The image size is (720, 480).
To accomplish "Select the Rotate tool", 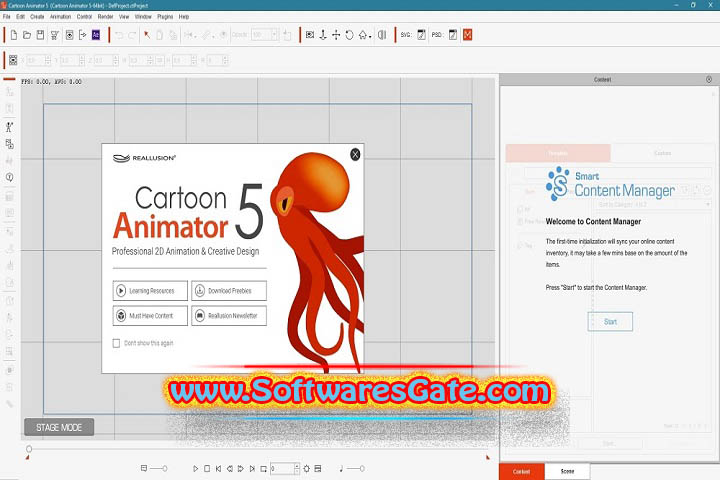I will click(x=349, y=35).
